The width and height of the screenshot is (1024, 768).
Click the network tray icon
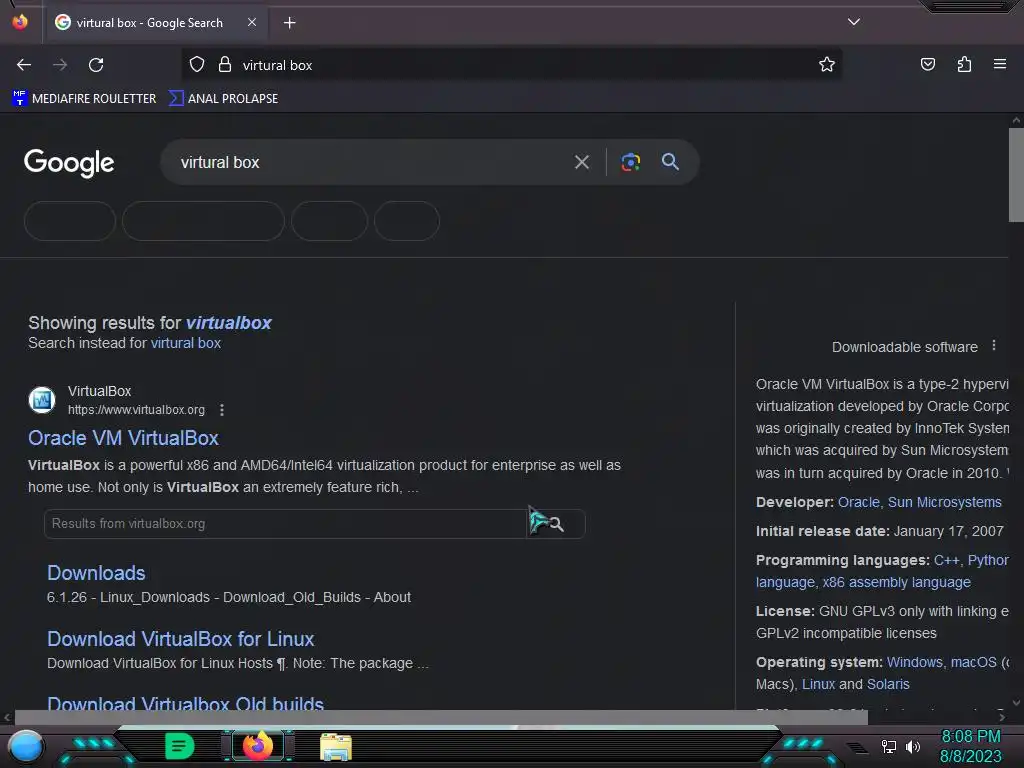(x=888, y=746)
